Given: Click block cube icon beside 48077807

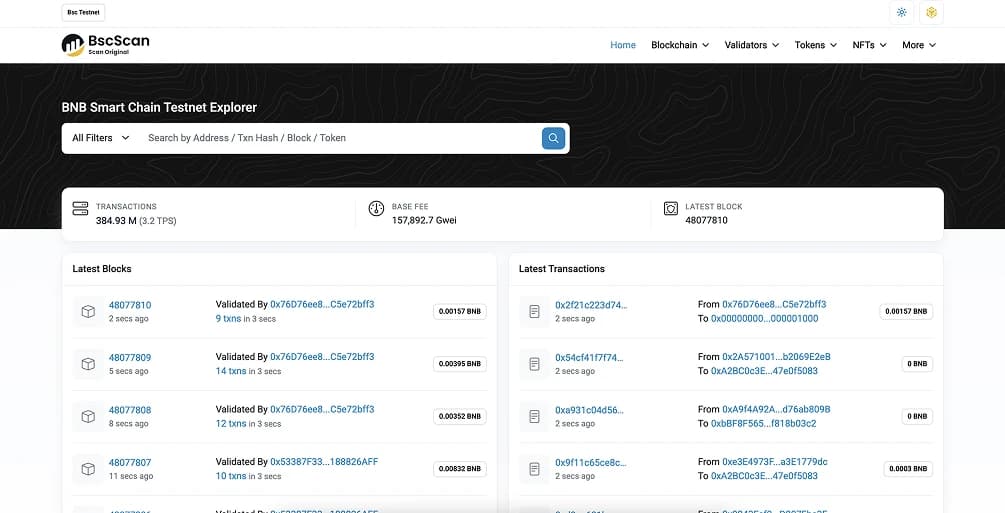Looking at the screenshot, I should (x=88, y=469).
